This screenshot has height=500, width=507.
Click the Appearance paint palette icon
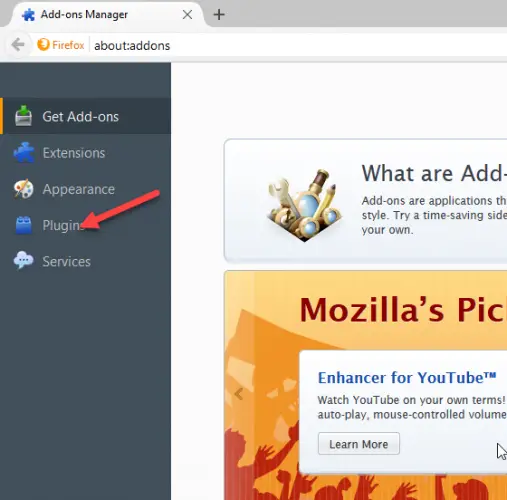(x=23, y=189)
